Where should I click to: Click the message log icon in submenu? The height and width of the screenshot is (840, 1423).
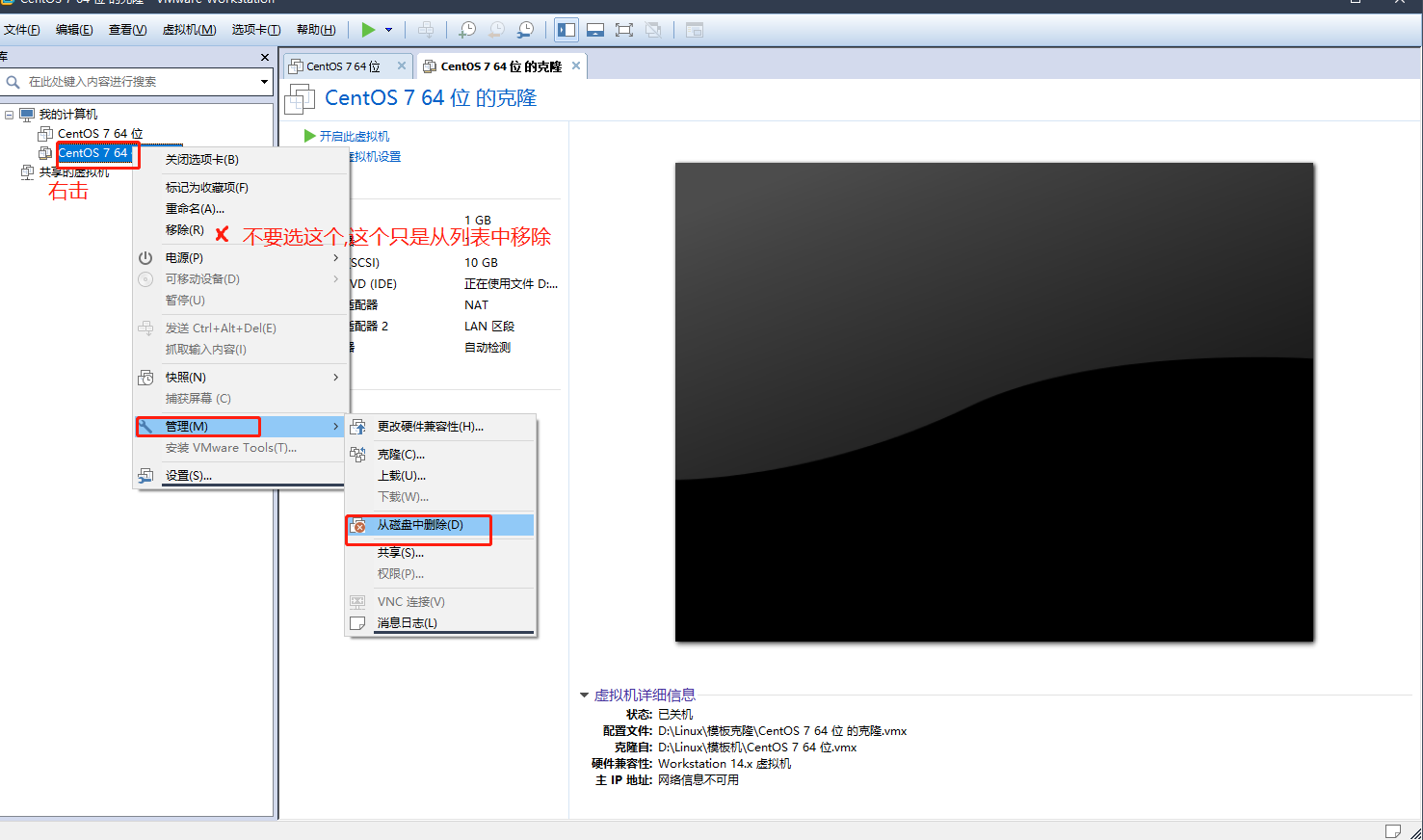(357, 623)
